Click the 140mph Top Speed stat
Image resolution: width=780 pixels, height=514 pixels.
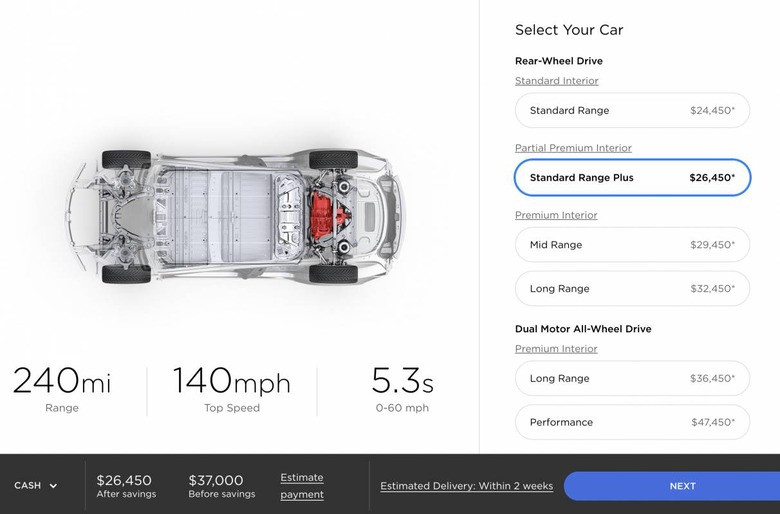(x=231, y=388)
